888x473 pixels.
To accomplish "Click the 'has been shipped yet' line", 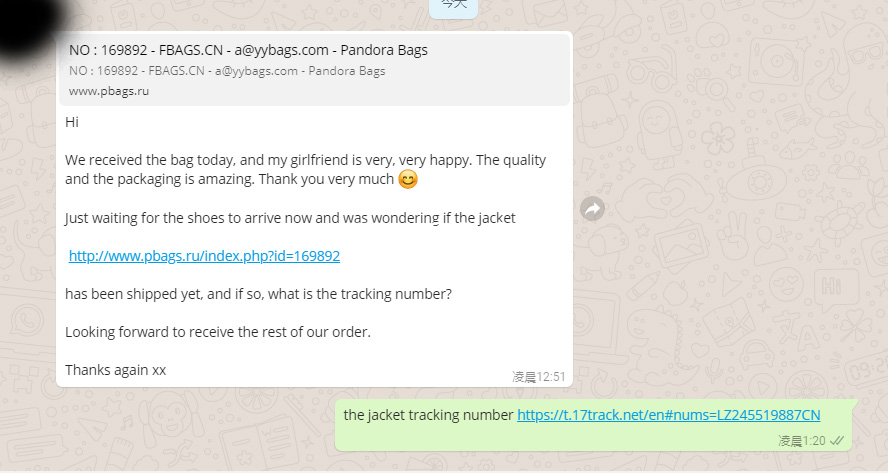I will click(x=258, y=294).
